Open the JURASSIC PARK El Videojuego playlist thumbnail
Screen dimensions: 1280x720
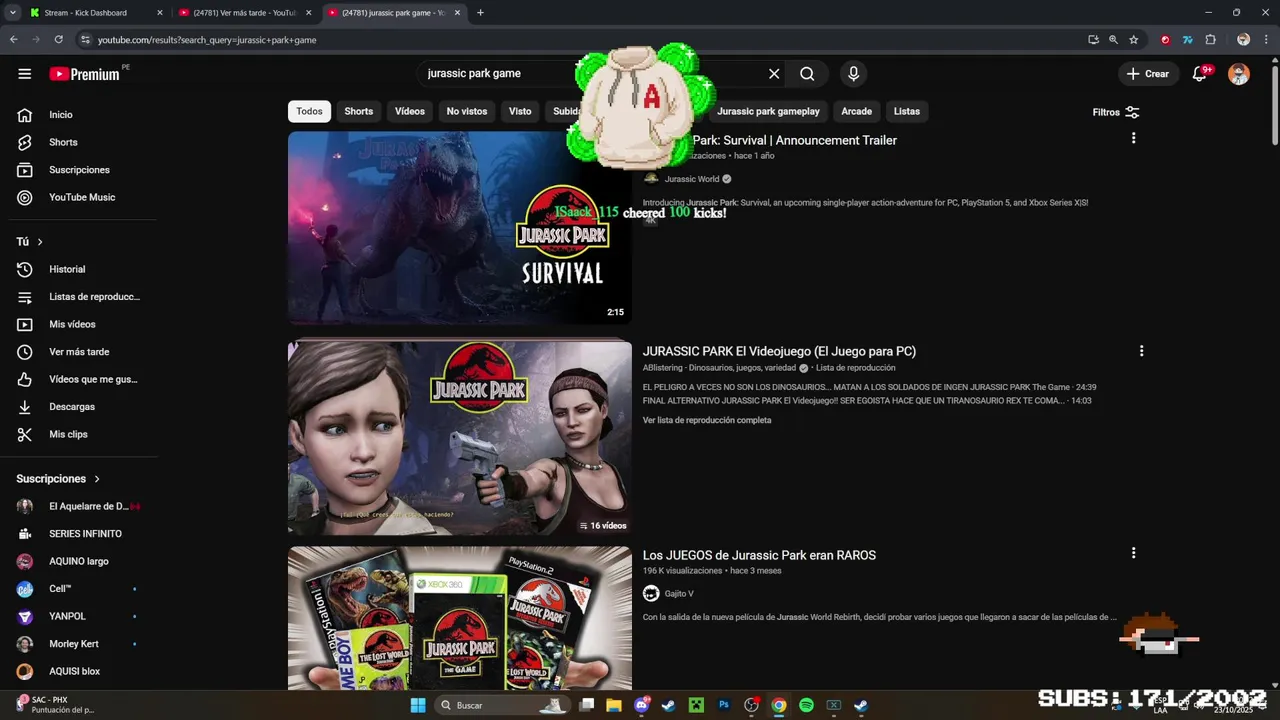(460, 438)
